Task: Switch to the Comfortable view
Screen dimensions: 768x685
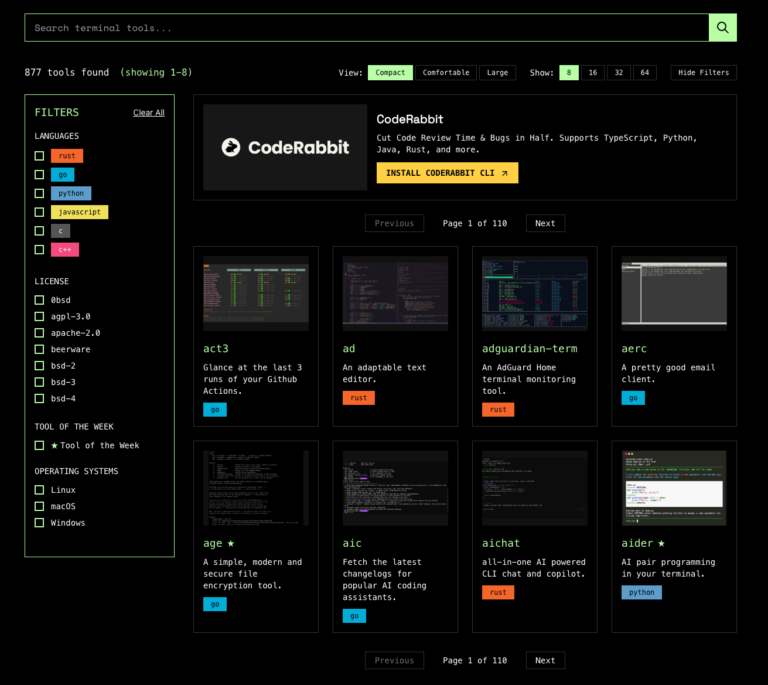Action: [x=446, y=72]
